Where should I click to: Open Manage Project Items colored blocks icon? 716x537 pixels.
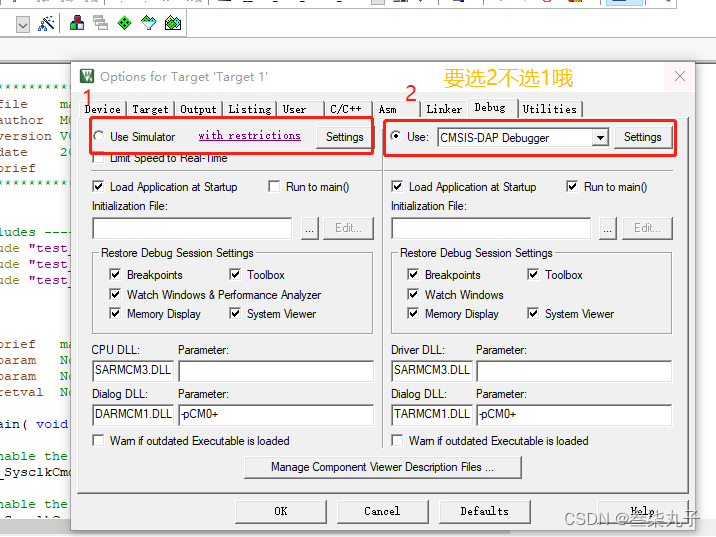tap(77, 23)
